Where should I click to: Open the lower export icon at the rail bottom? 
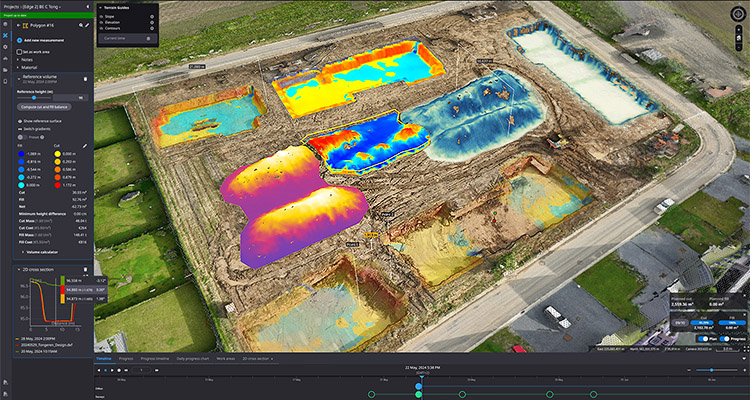pos(5,393)
